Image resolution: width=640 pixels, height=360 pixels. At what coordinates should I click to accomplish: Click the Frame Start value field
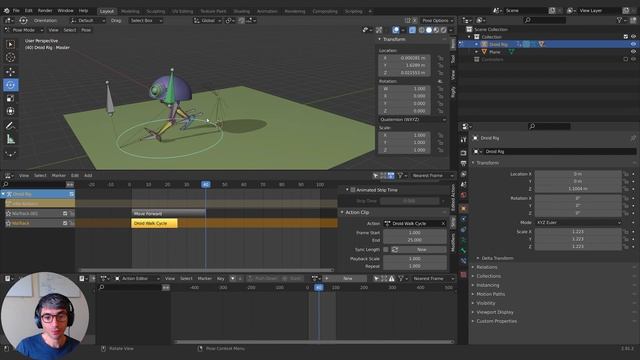[x=415, y=233]
